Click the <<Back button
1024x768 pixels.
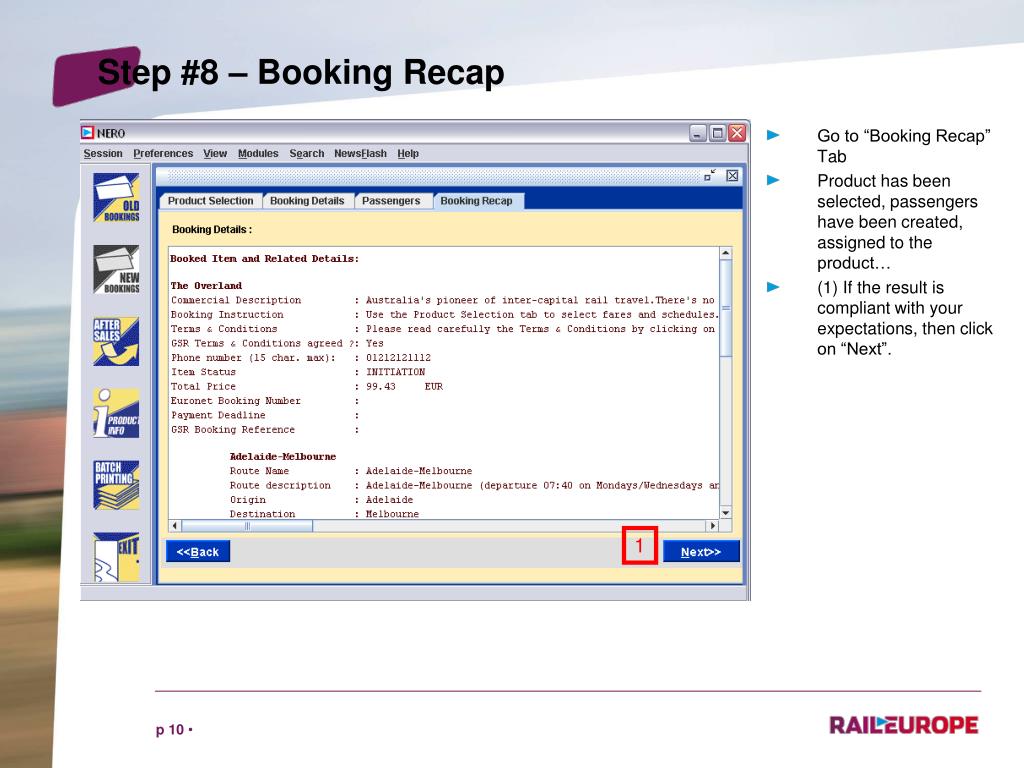coord(198,551)
